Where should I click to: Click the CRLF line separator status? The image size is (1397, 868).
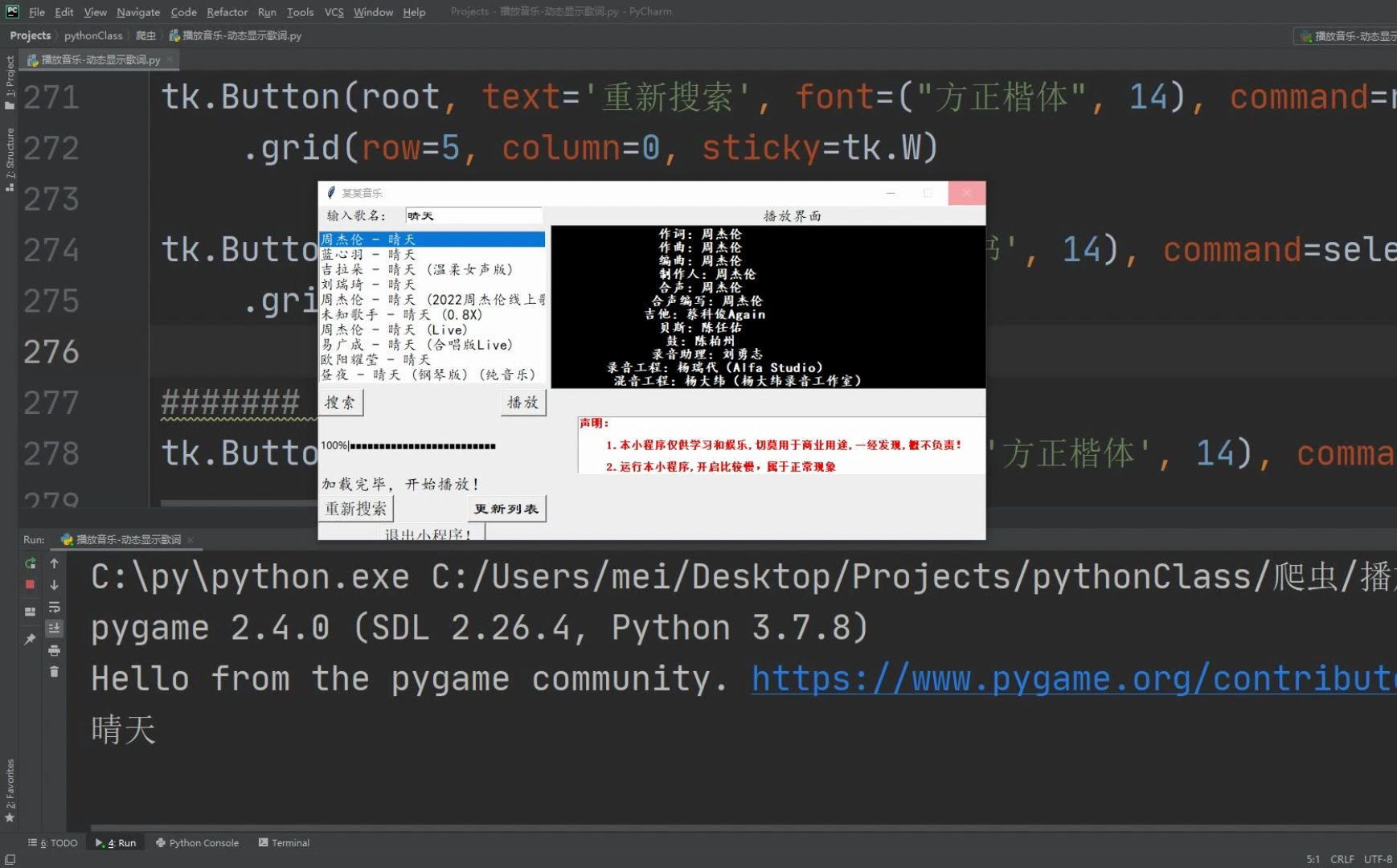(x=1342, y=859)
